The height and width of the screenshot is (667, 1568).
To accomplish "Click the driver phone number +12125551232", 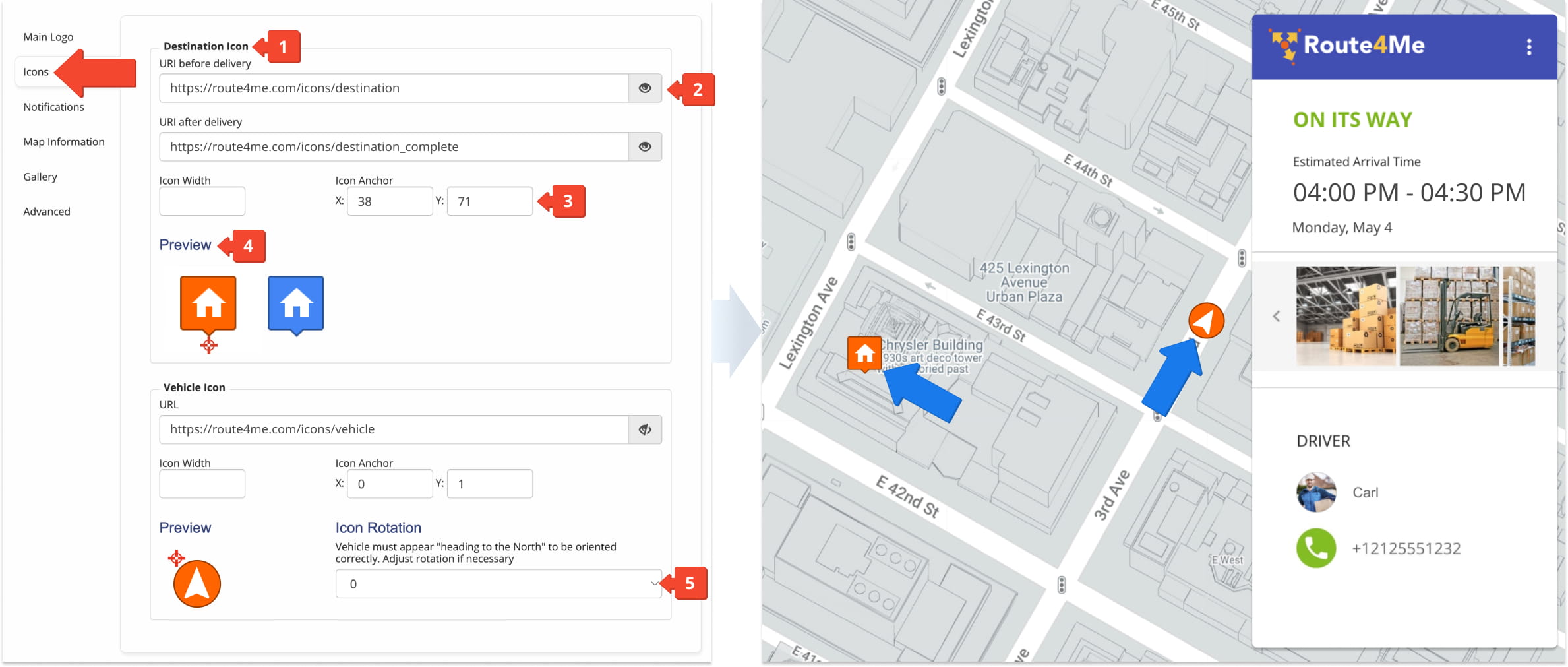I will click(1406, 548).
